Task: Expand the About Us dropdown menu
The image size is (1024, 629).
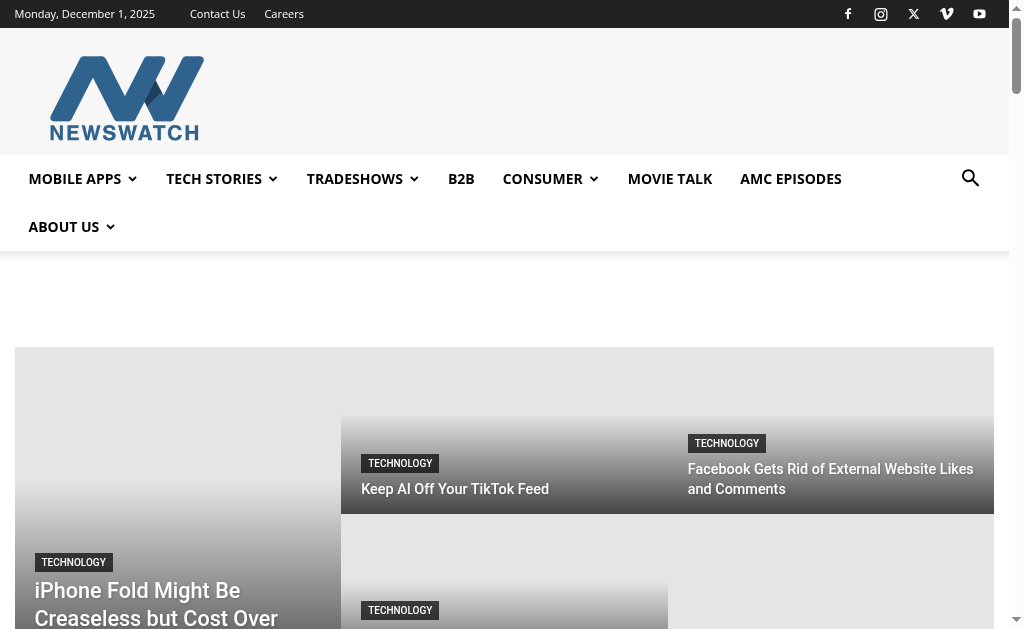Action: (x=72, y=227)
